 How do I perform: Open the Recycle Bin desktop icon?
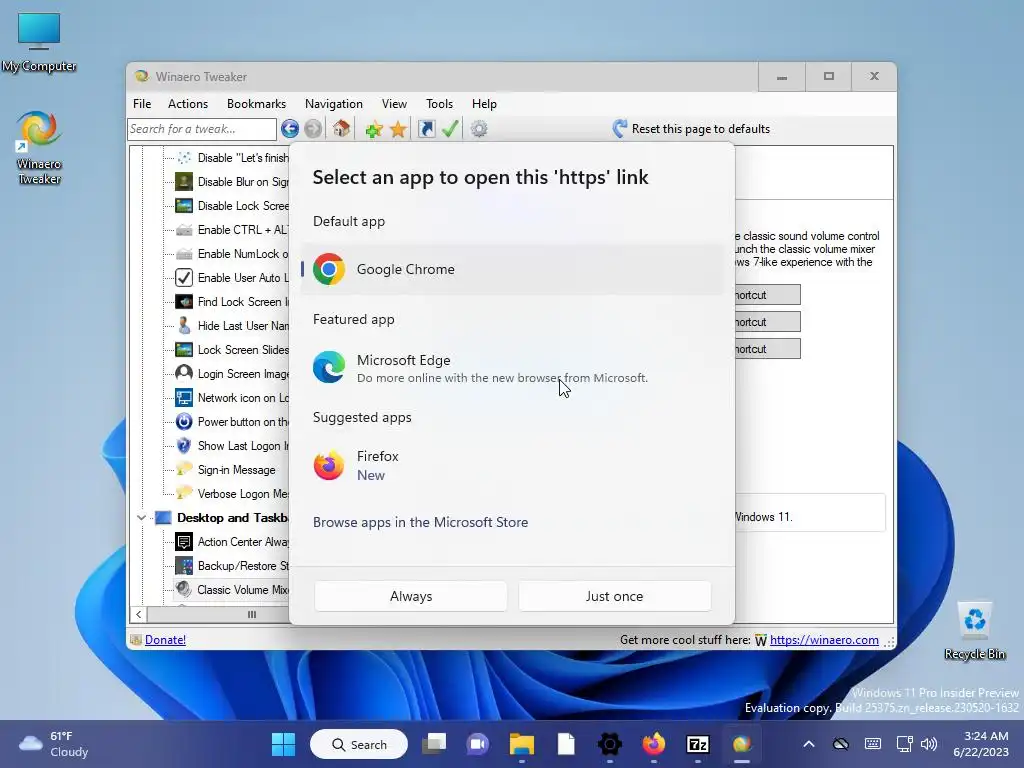pos(974,631)
